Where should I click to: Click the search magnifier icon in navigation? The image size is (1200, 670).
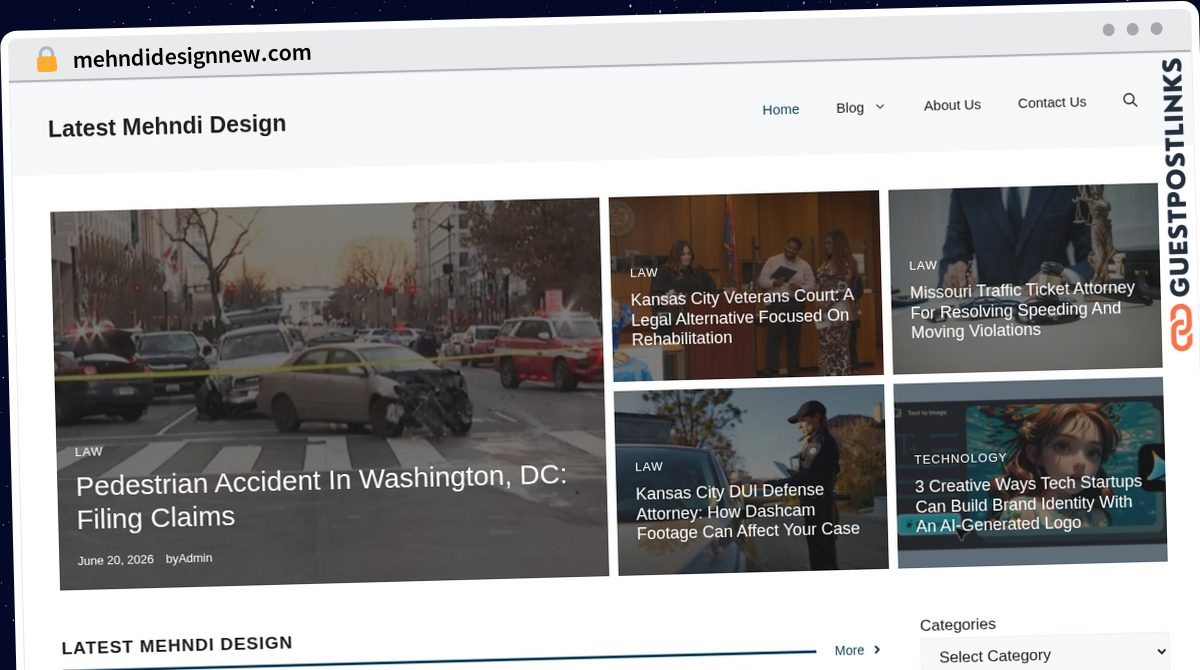tap(1130, 100)
